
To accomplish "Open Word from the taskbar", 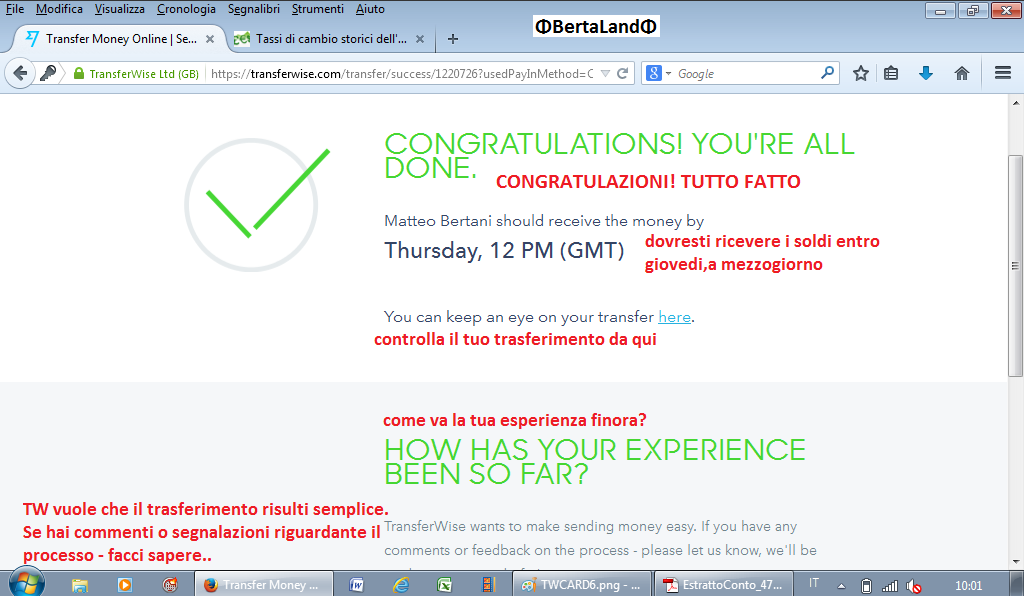I will coord(356,585).
